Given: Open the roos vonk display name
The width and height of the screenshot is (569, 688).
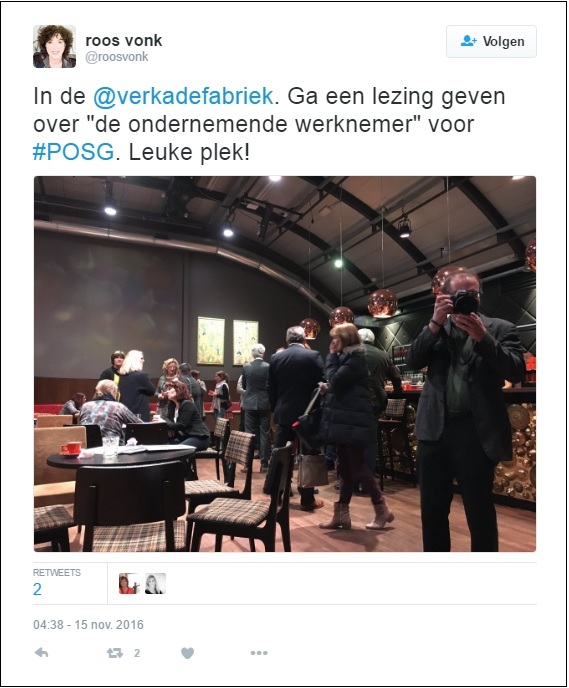Looking at the screenshot, I should tap(124, 40).
